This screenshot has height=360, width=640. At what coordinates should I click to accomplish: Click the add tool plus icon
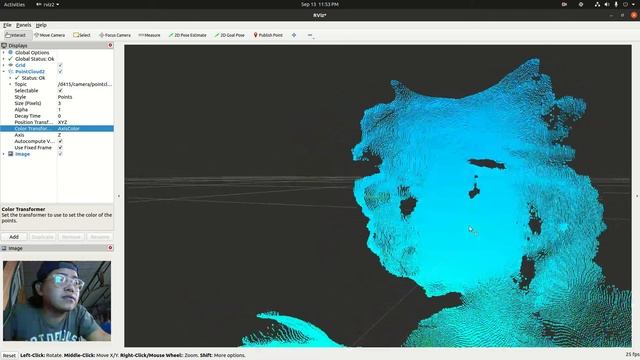click(x=294, y=35)
